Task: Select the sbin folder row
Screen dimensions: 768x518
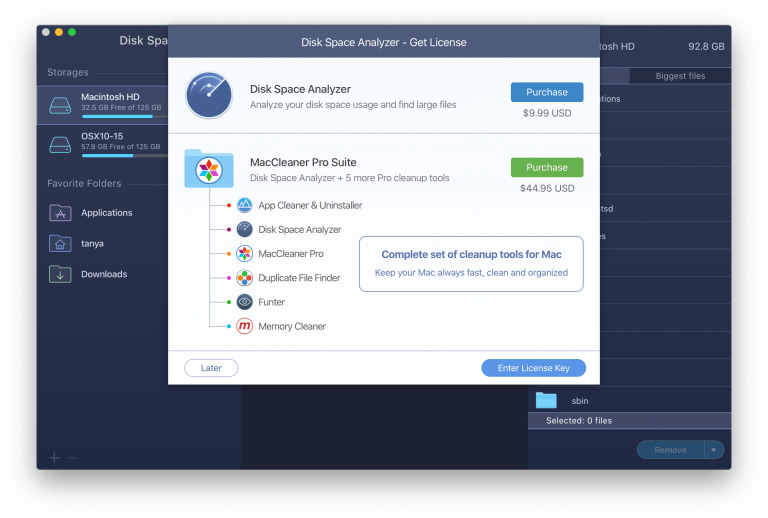Action: [629, 400]
